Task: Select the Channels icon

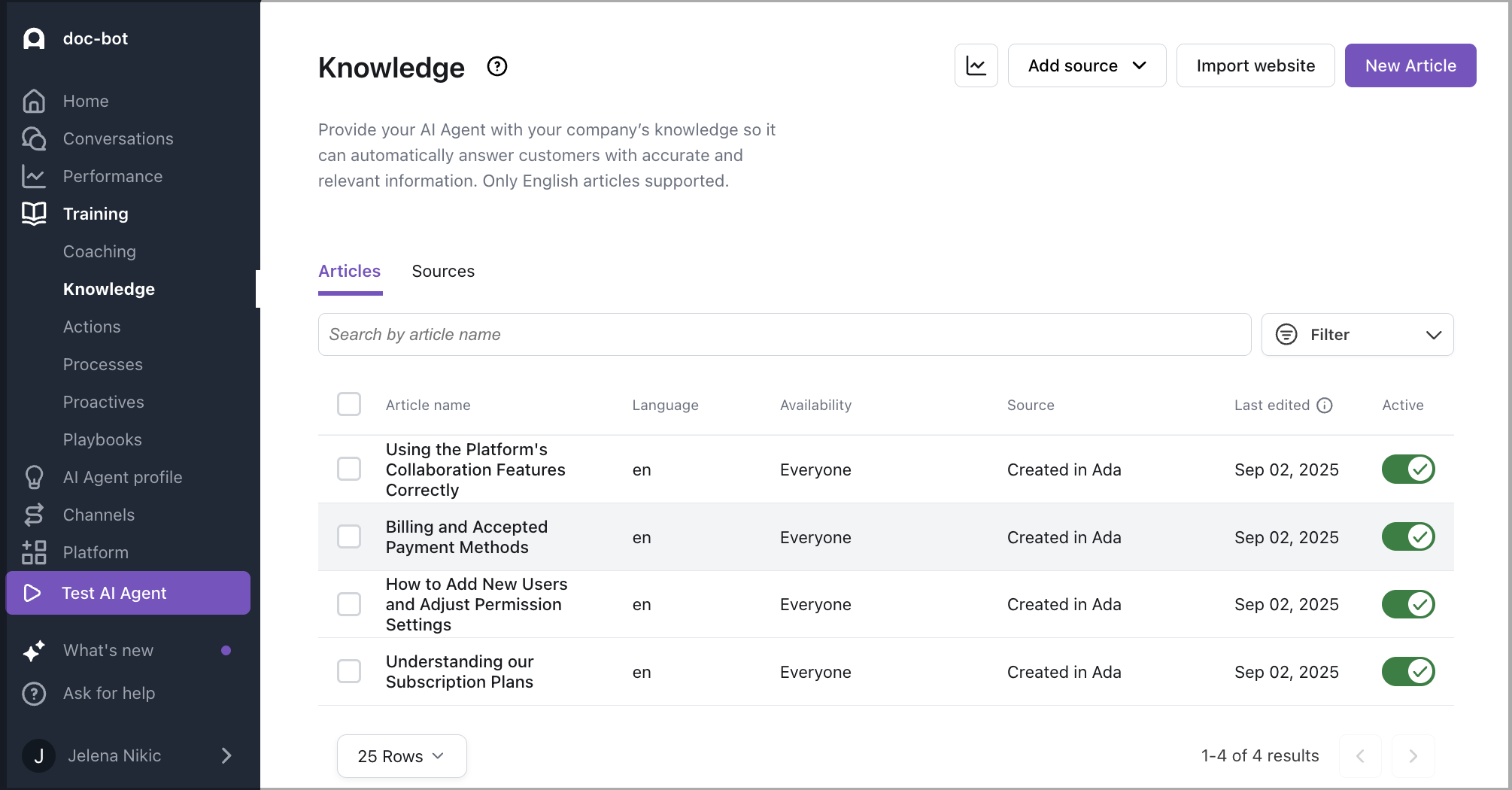Action: tap(33, 515)
